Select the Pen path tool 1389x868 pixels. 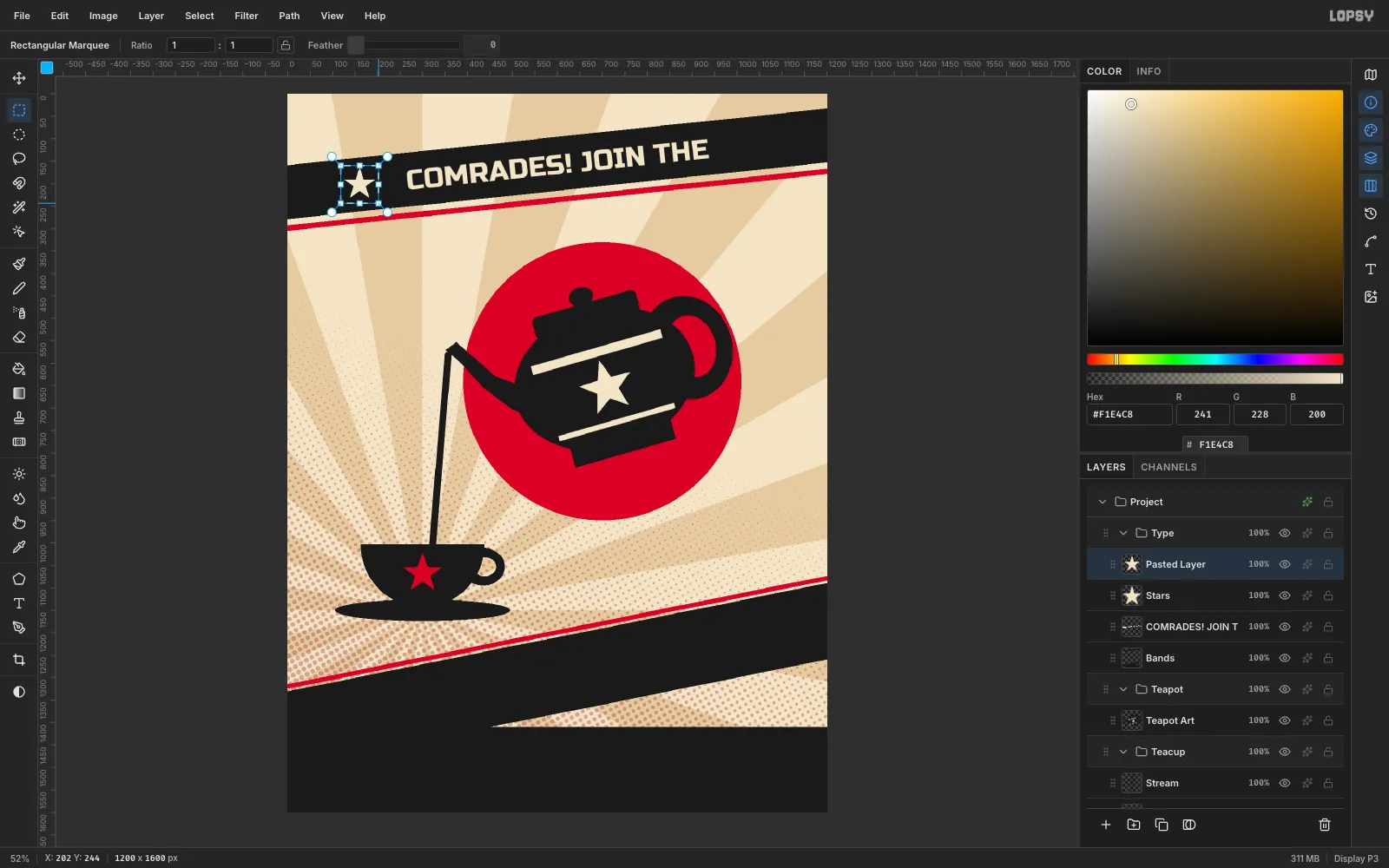click(x=19, y=628)
